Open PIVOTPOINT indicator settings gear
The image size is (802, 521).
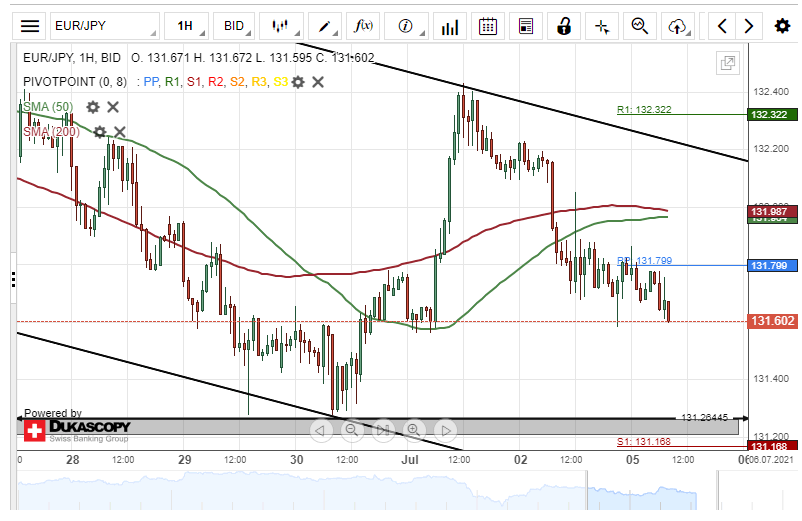pyautogui.click(x=298, y=82)
